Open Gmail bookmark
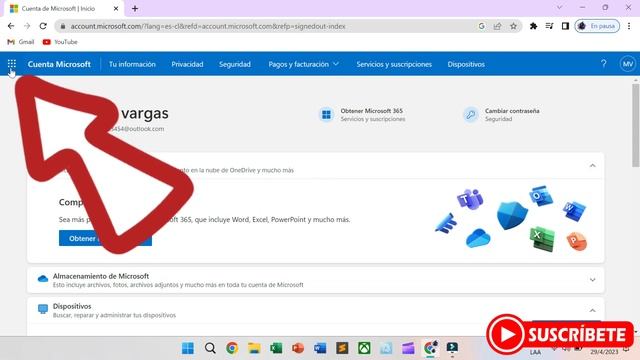 pos(21,42)
